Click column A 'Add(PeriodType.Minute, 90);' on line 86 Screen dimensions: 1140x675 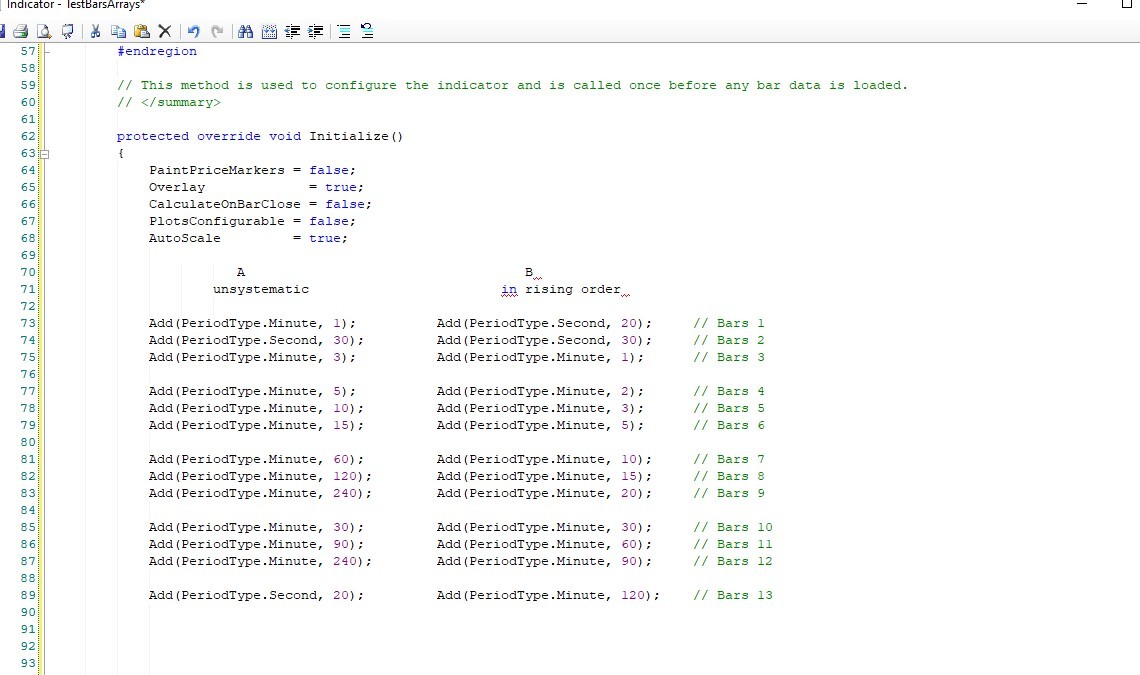(256, 544)
